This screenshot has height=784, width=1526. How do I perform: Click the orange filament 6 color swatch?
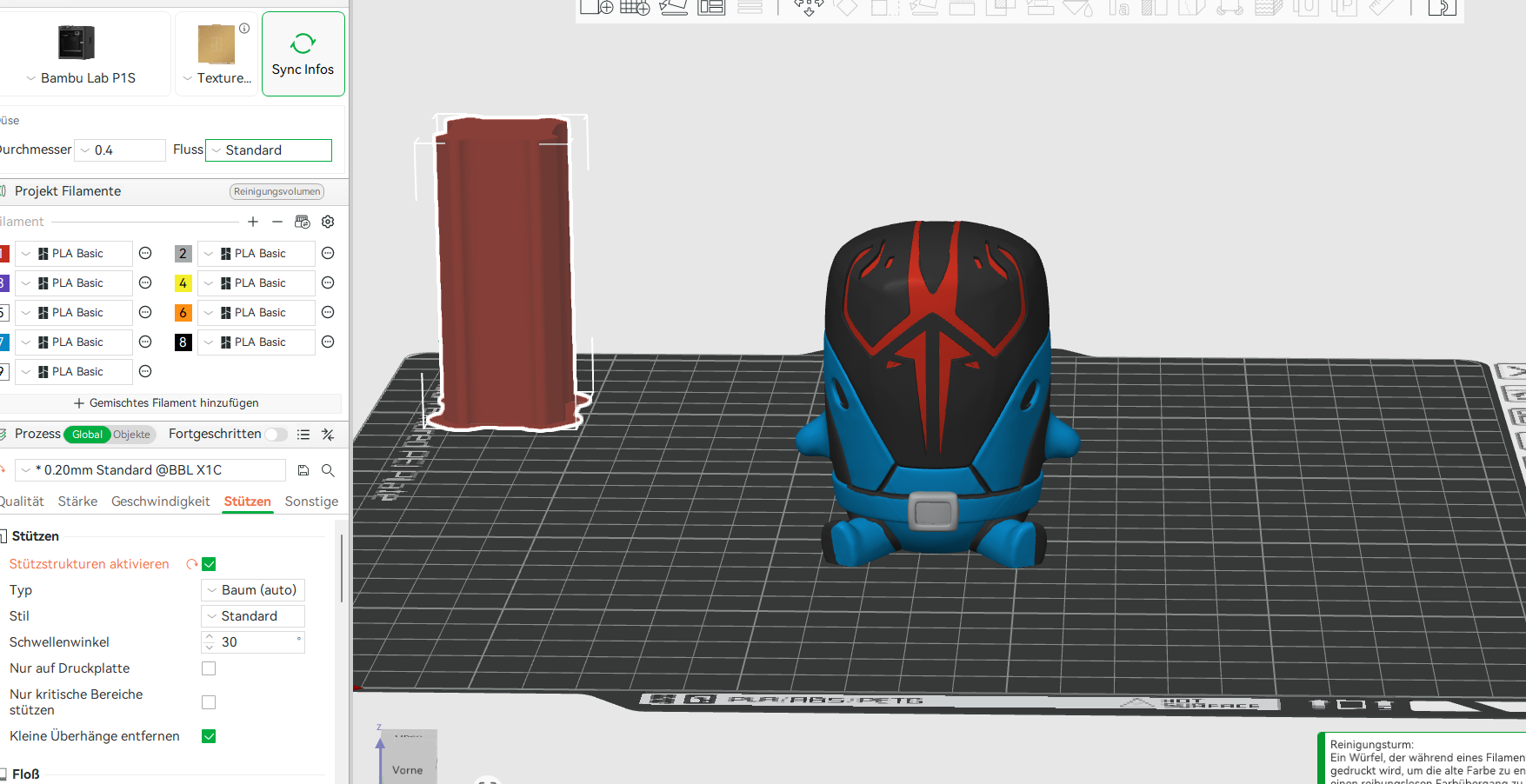pos(183,313)
